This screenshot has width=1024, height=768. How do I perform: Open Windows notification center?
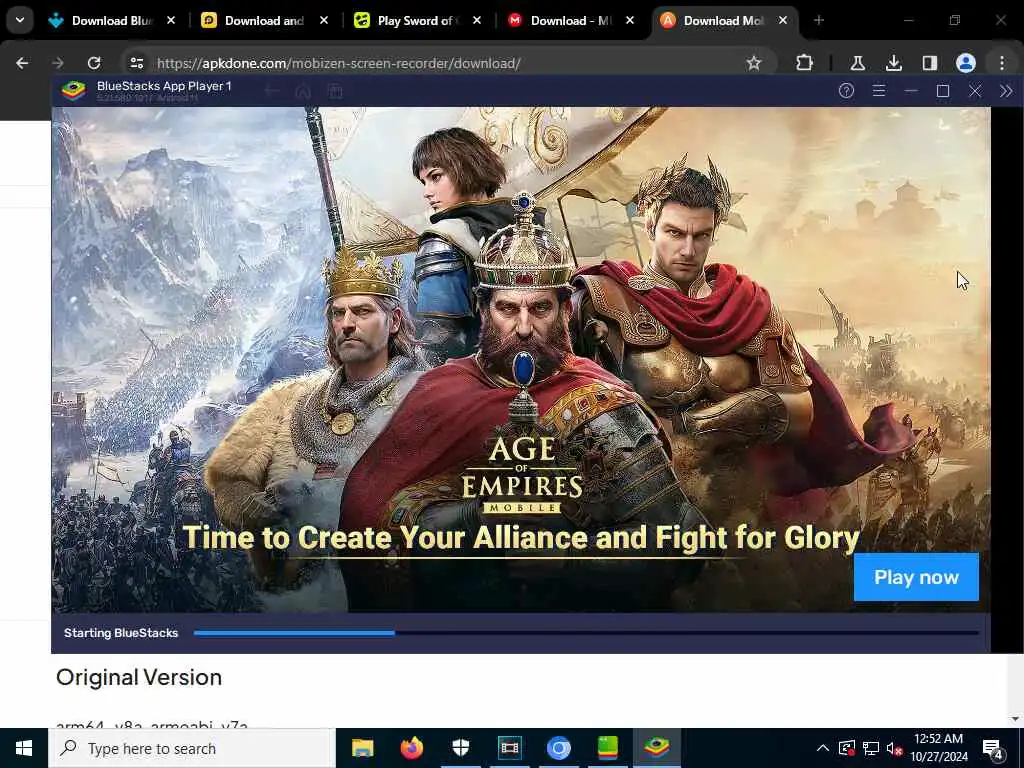click(993, 748)
